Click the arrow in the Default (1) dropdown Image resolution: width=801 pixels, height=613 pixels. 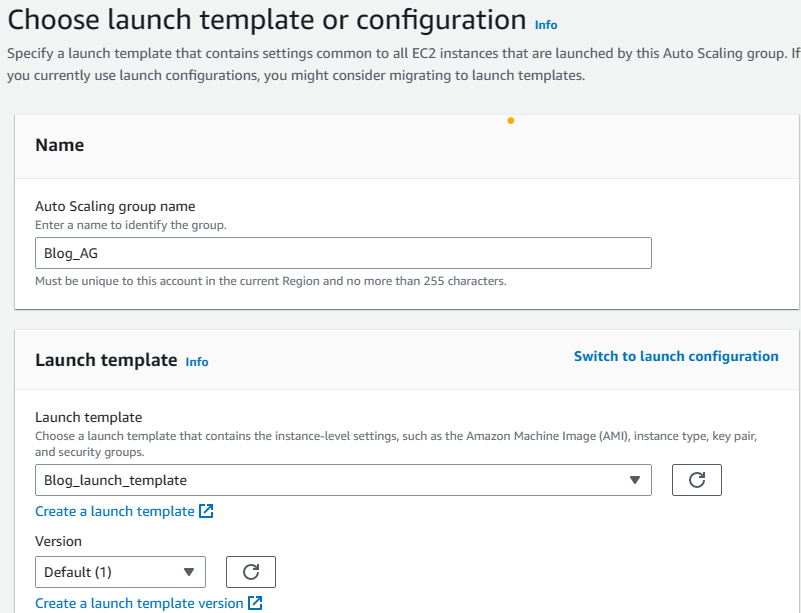tap(188, 572)
